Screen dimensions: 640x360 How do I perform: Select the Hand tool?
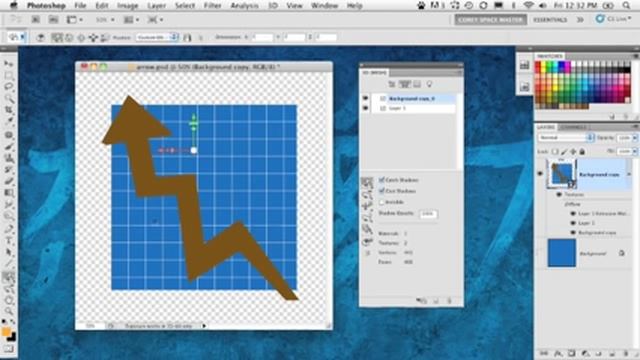pos(9,300)
